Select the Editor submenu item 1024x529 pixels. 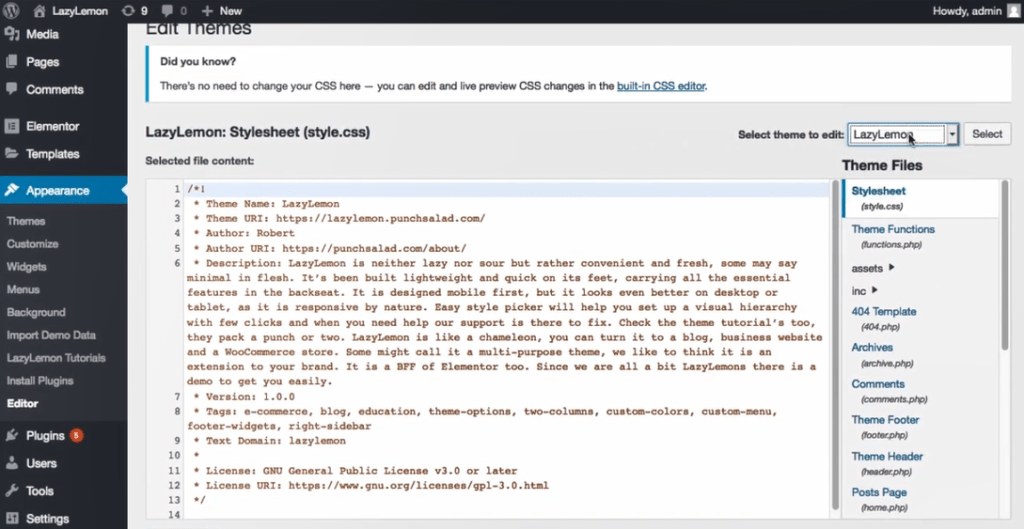(22, 404)
